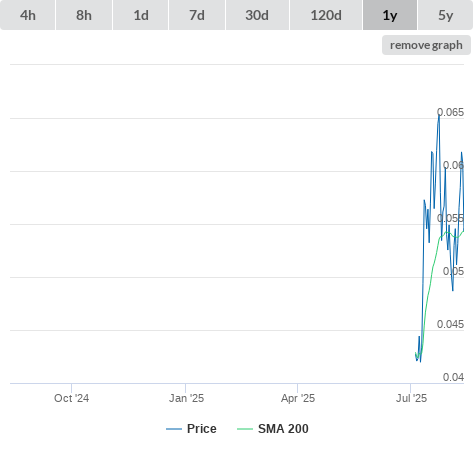The image size is (474, 455).
Task: Click the 0.04 y-axis label
Action: [x=453, y=377]
